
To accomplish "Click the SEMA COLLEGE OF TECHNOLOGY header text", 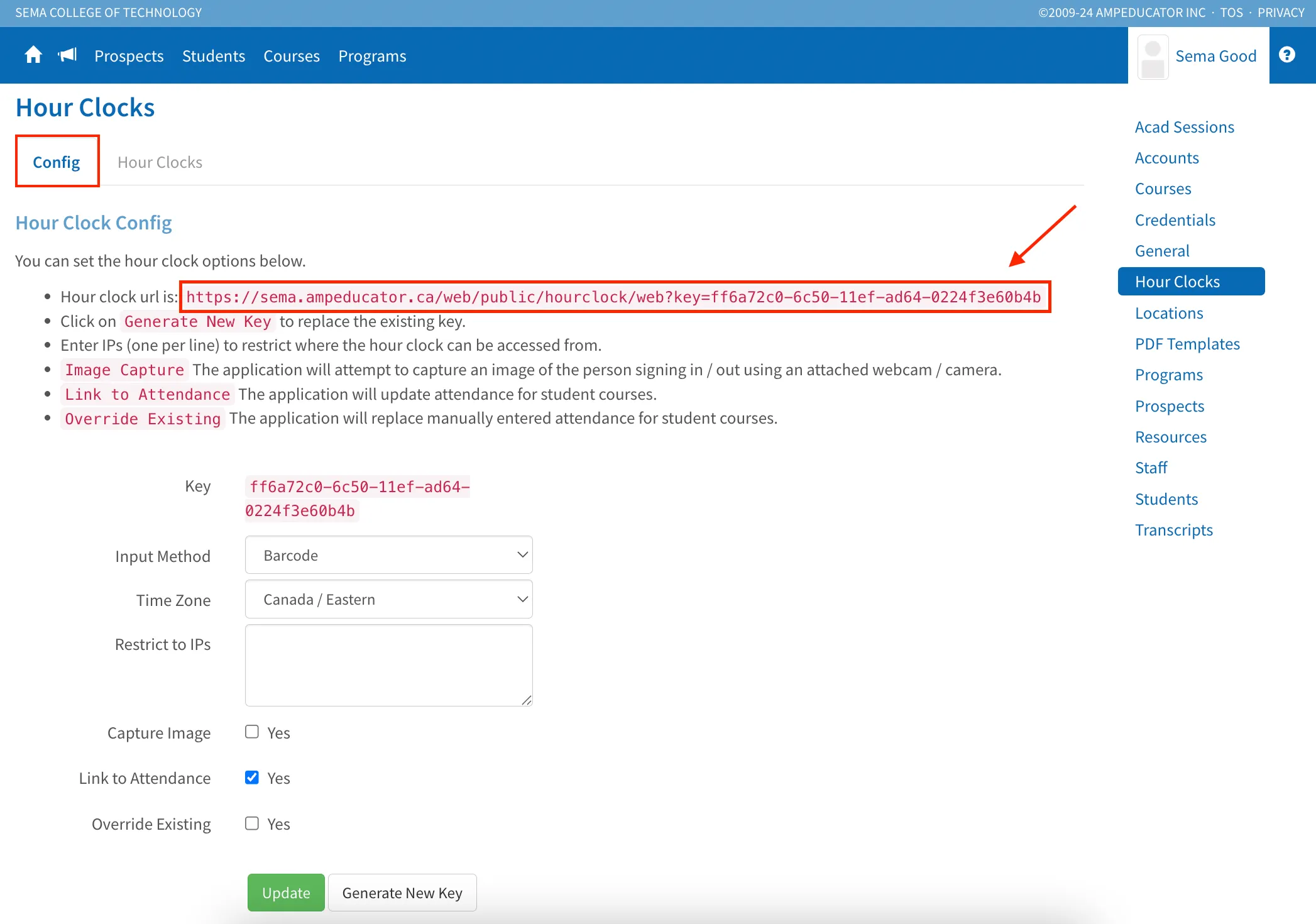I will point(109,13).
